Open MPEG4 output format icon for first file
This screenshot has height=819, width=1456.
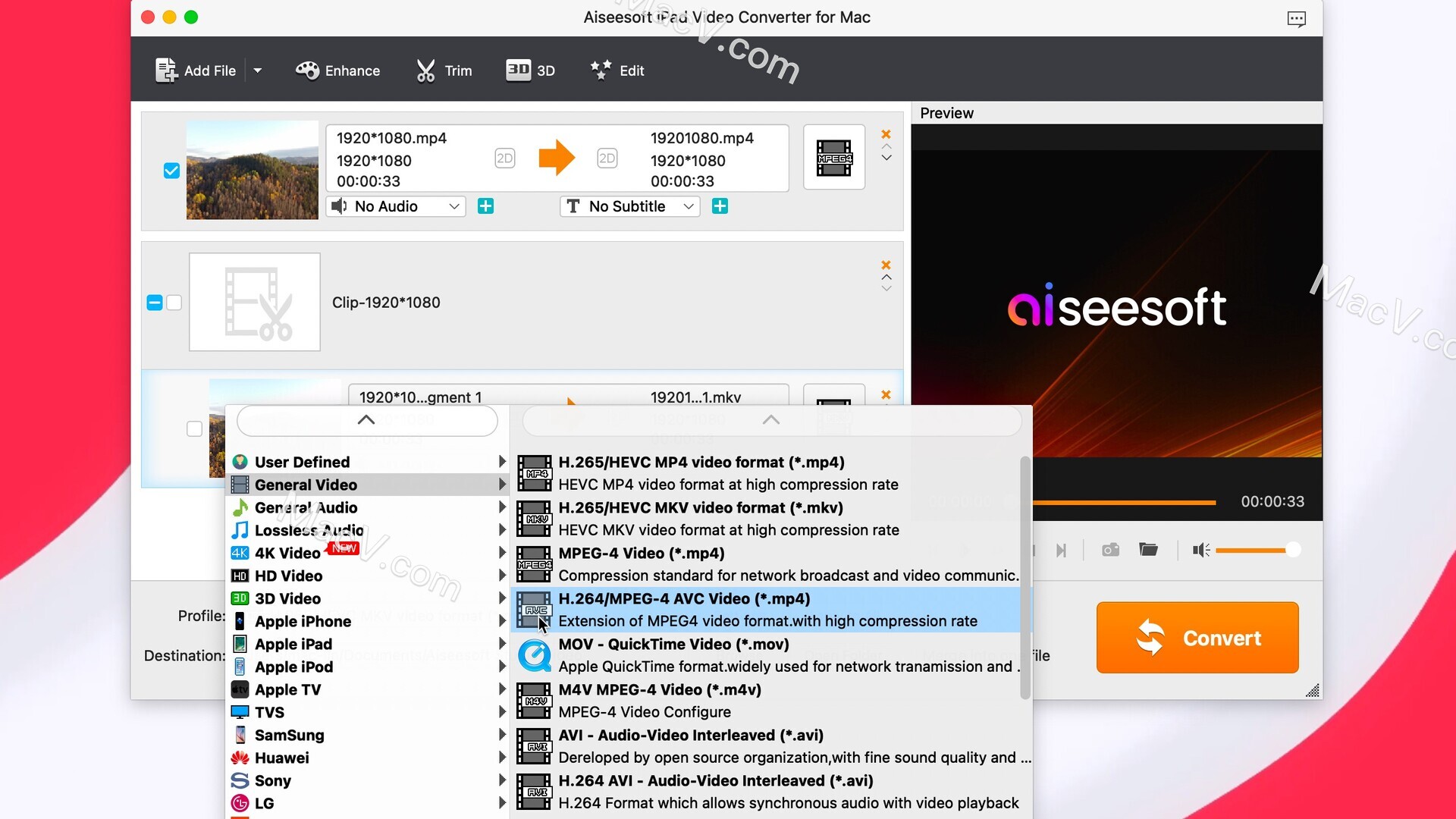click(x=834, y=158)
